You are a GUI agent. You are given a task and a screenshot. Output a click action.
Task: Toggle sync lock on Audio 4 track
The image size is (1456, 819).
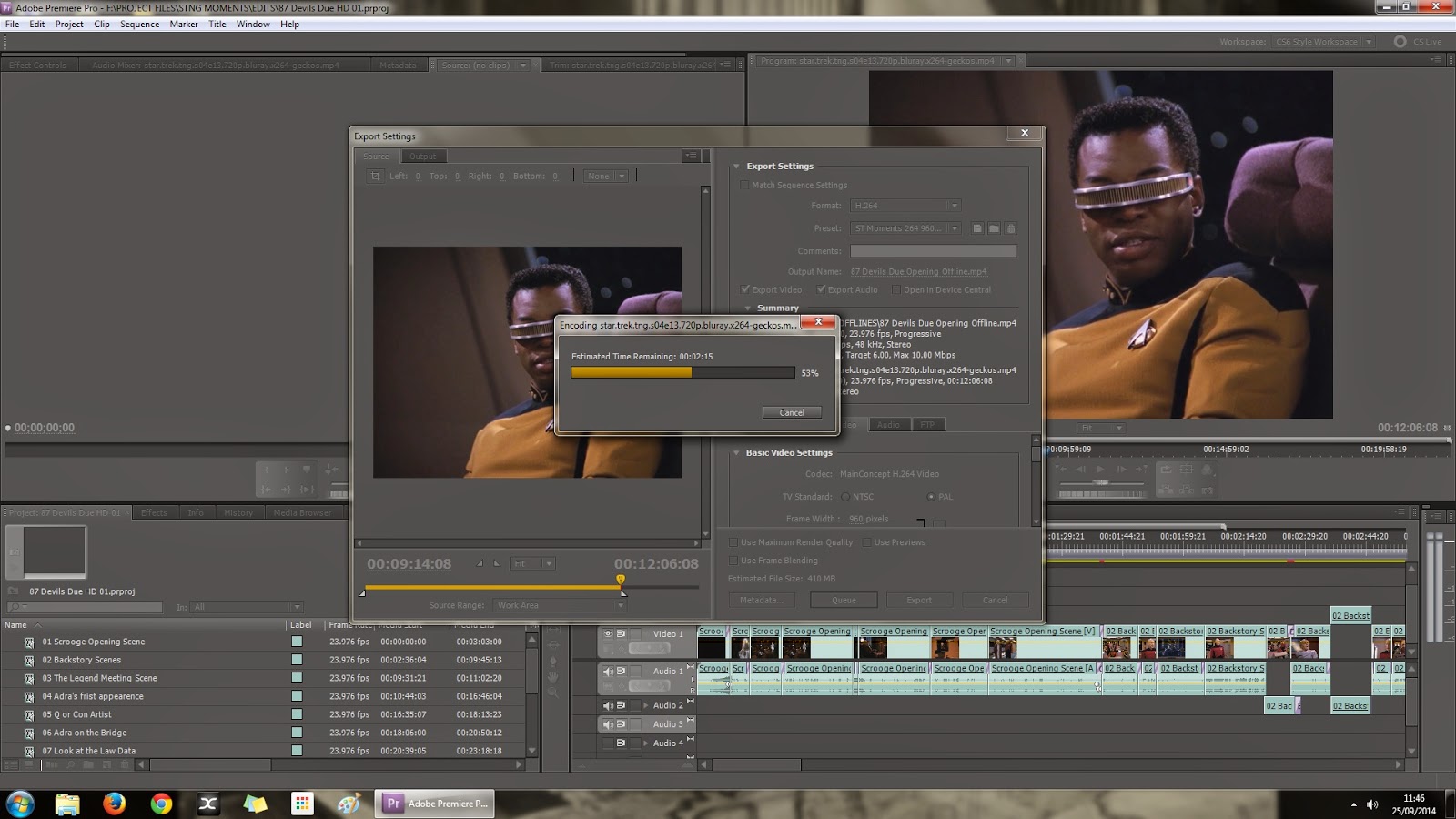622,743
